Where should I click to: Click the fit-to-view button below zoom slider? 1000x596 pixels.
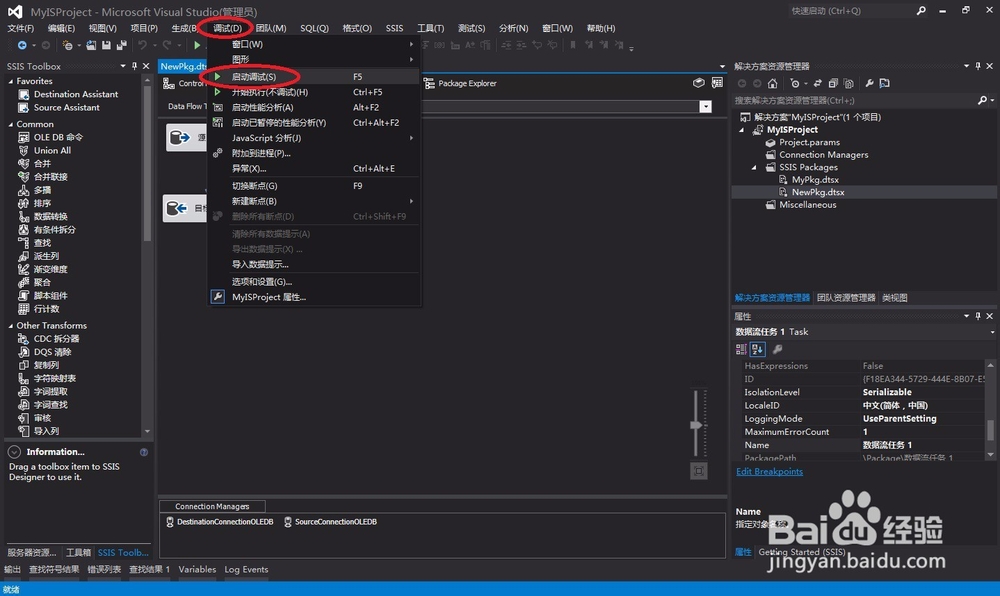[x=699, y=471]
